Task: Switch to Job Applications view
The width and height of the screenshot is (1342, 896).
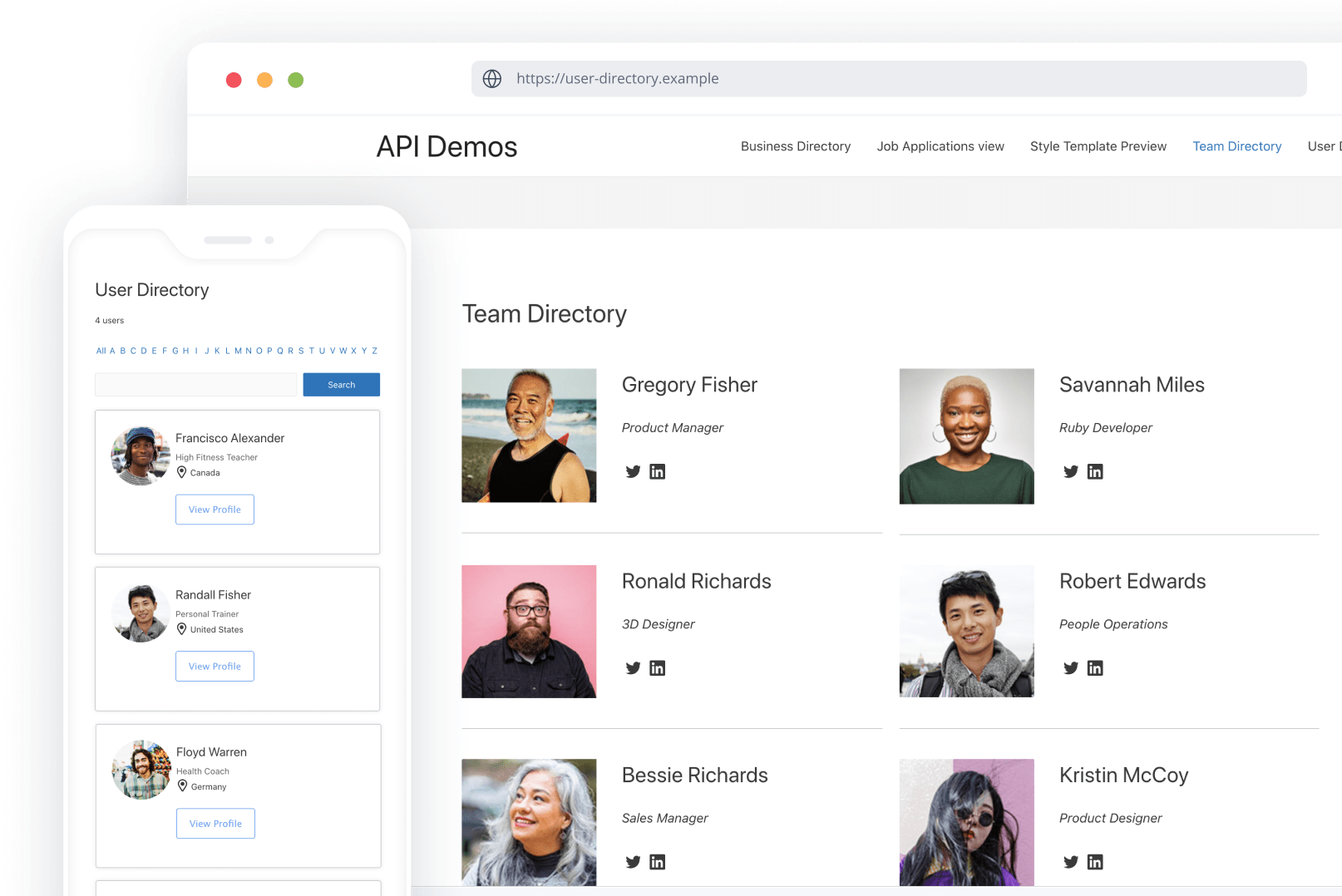Action: (x=940, y=146)
